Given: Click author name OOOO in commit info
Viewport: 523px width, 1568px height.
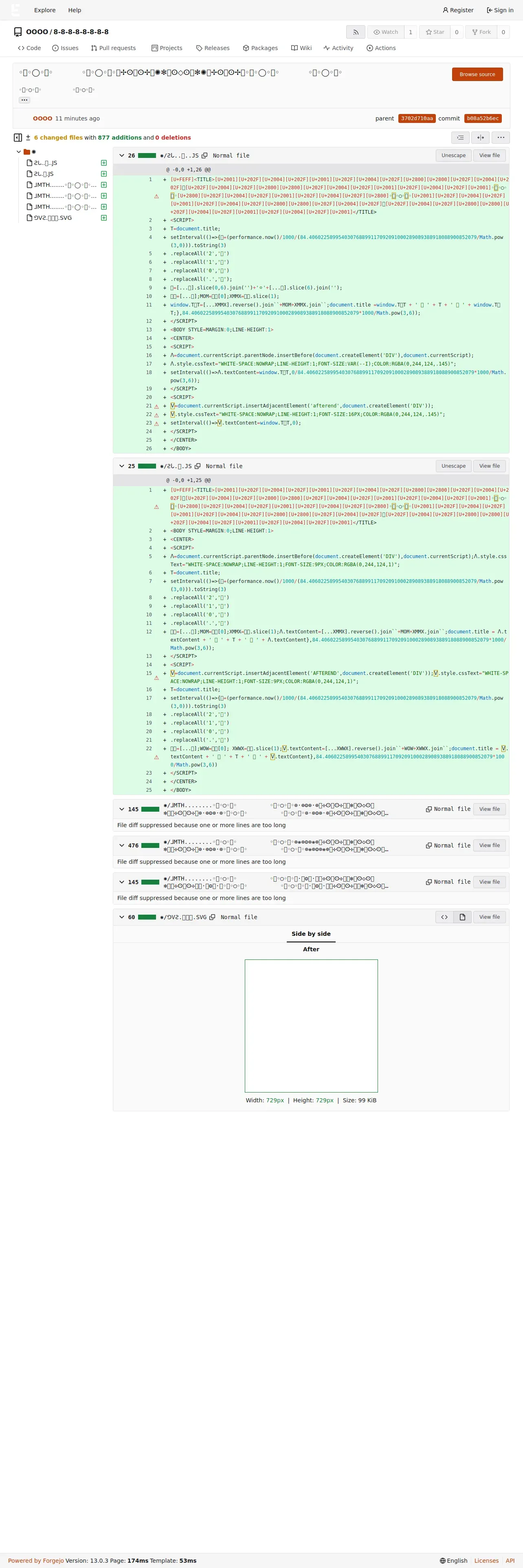Looking at the screenshot, I should tap(42, 119).
